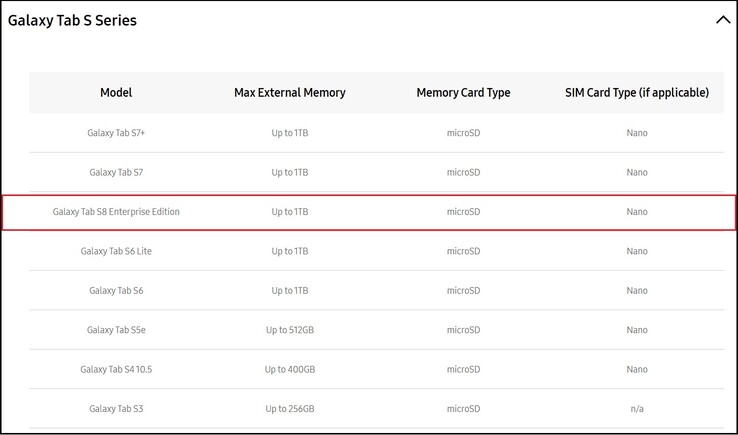Select the Galaxy Tab S6 Lite row
738x435 pixels.
[x=116, y=251]
